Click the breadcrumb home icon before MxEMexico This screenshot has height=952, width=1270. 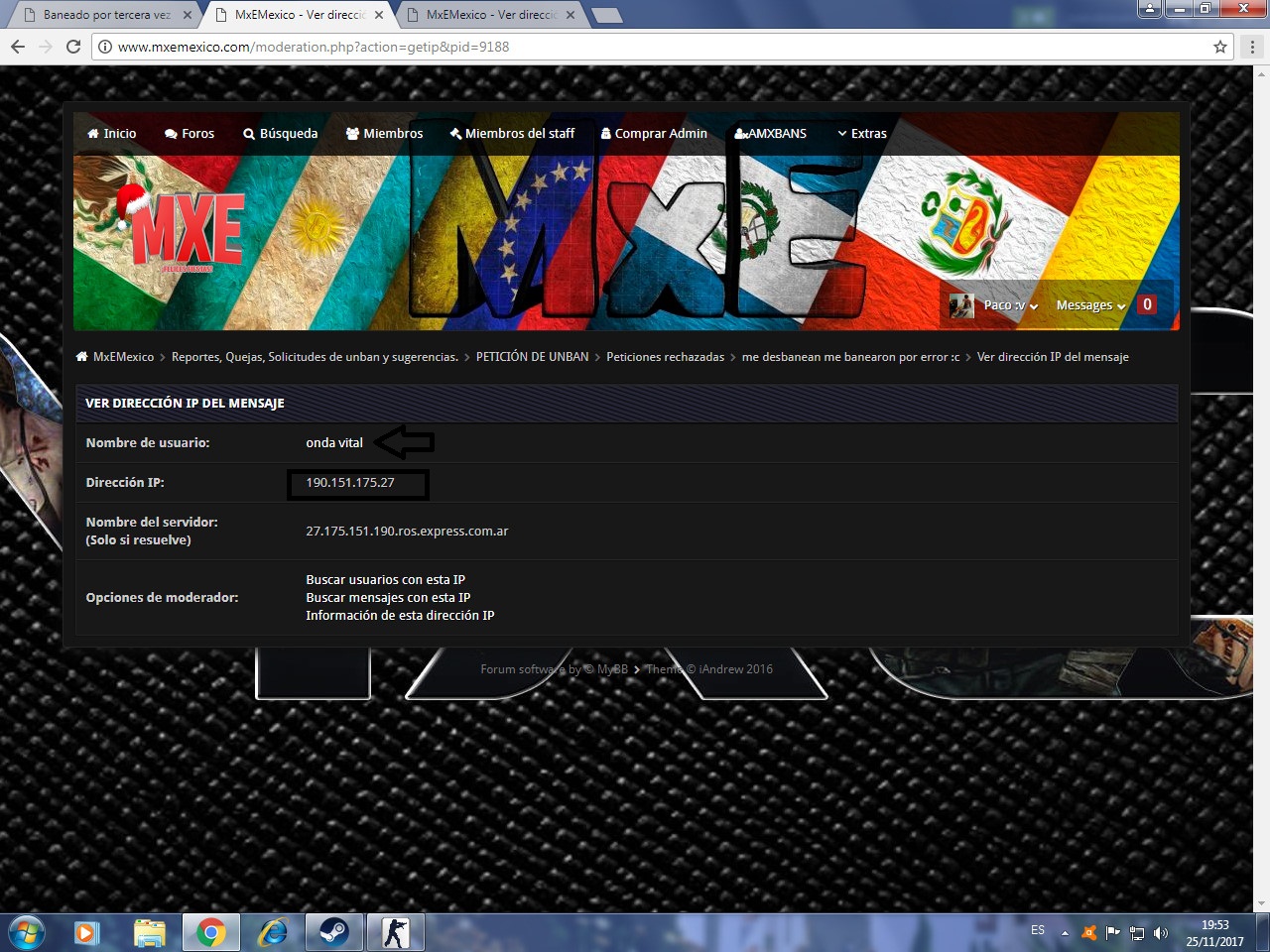[x=82, y=357]
